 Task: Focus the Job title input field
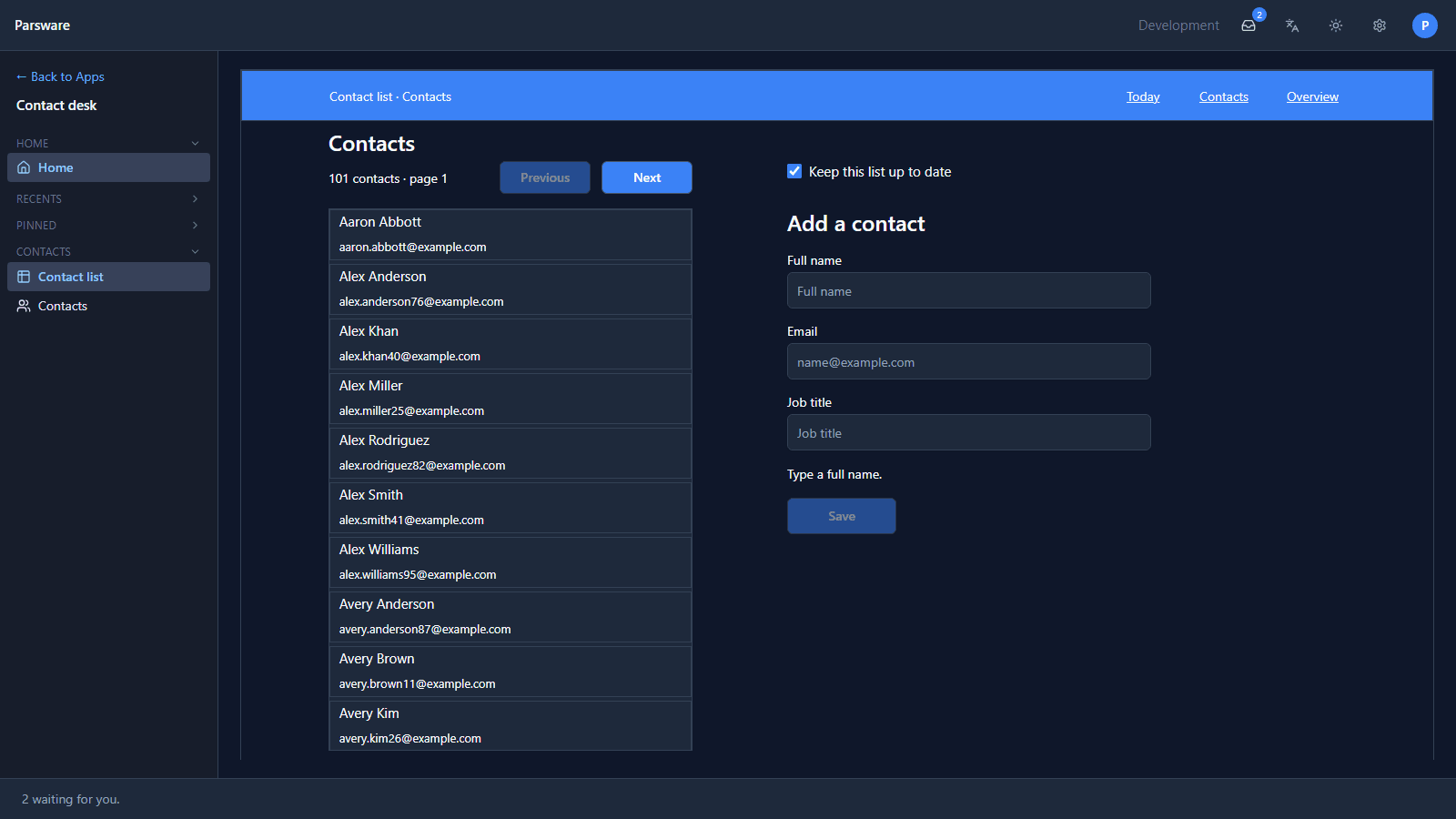[x=969, y=432]
